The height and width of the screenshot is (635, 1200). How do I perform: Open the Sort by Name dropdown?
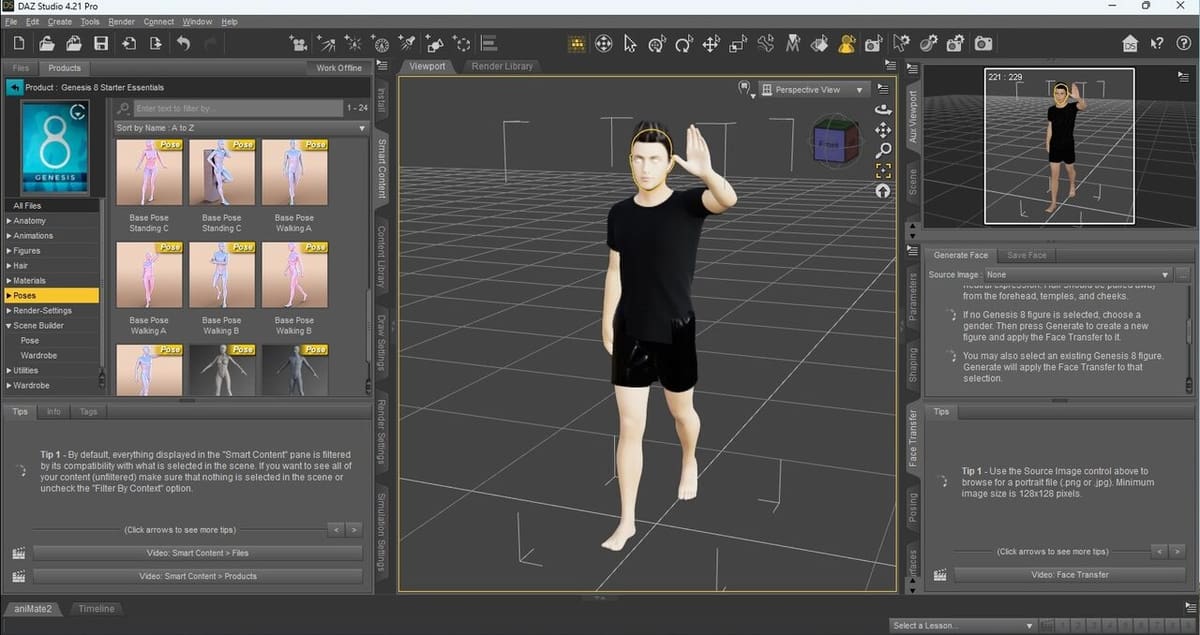(241, 128)
